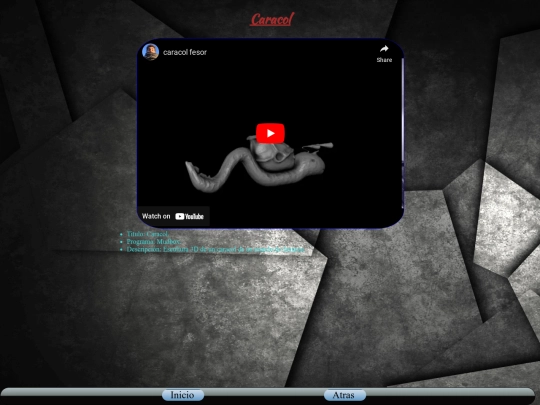Open the 'caracol fesor' video title link
The width and height of the screenshot is (540, 405).
point(185,52)
